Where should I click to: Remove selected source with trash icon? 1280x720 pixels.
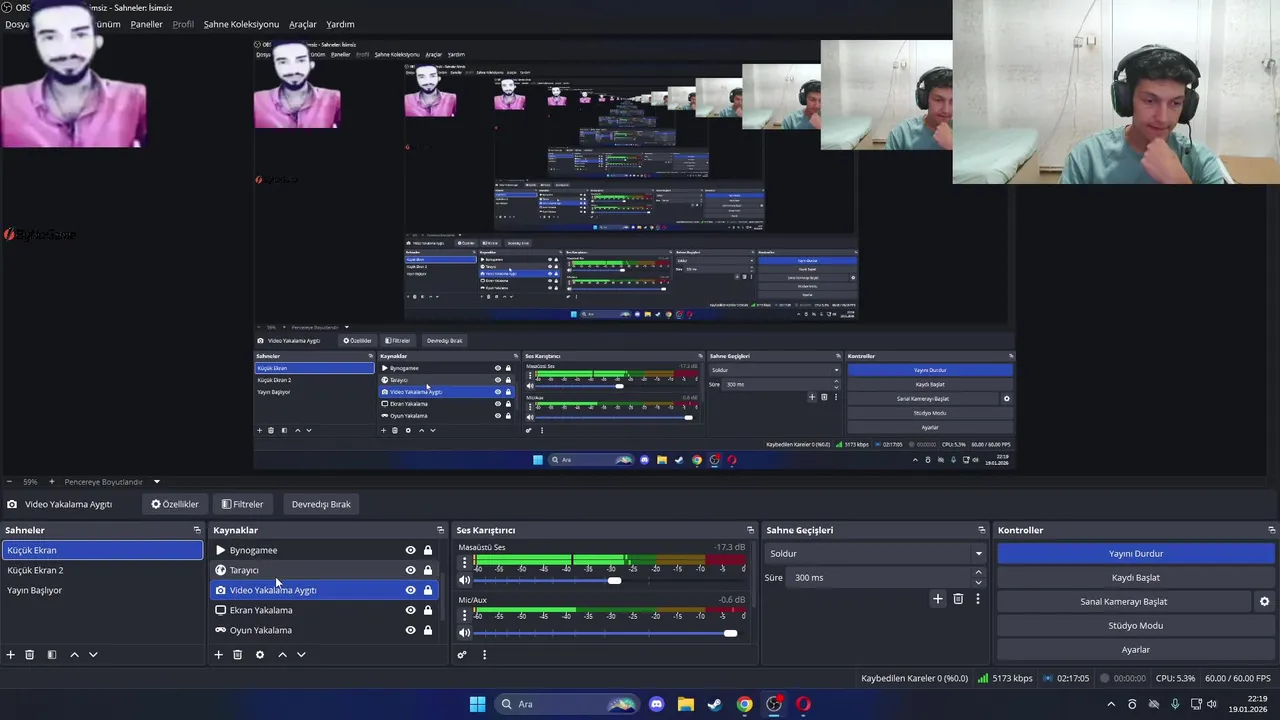coord(237,655)
